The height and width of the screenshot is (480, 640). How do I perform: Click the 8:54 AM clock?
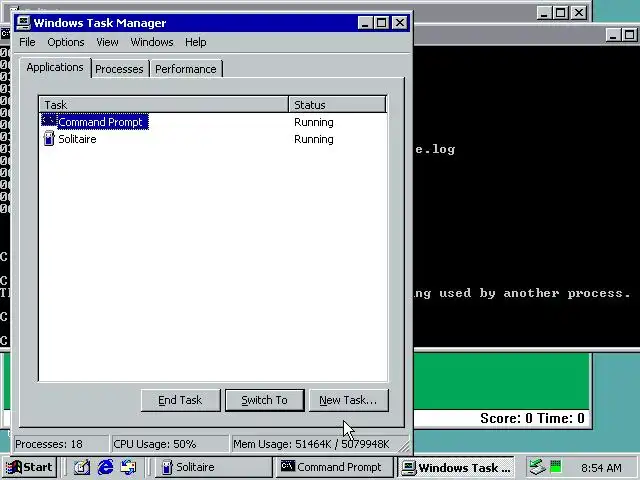pos(601,467)
